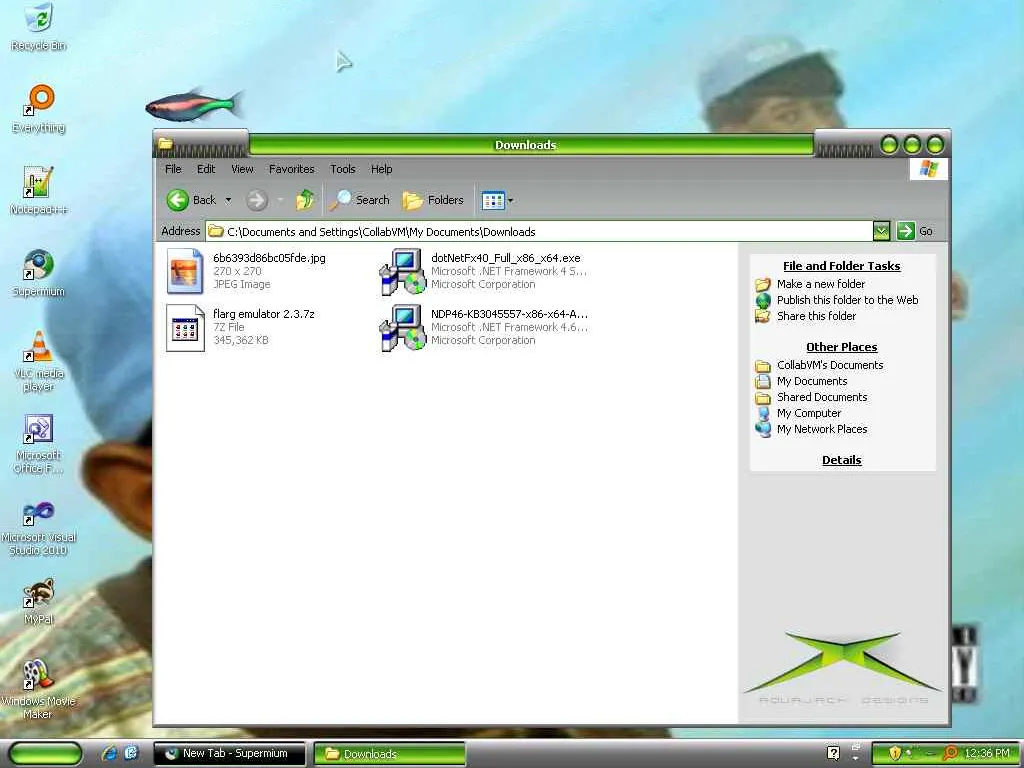
Task: Open the Back history dropdown arrow
Action: [x=229, y=200]
